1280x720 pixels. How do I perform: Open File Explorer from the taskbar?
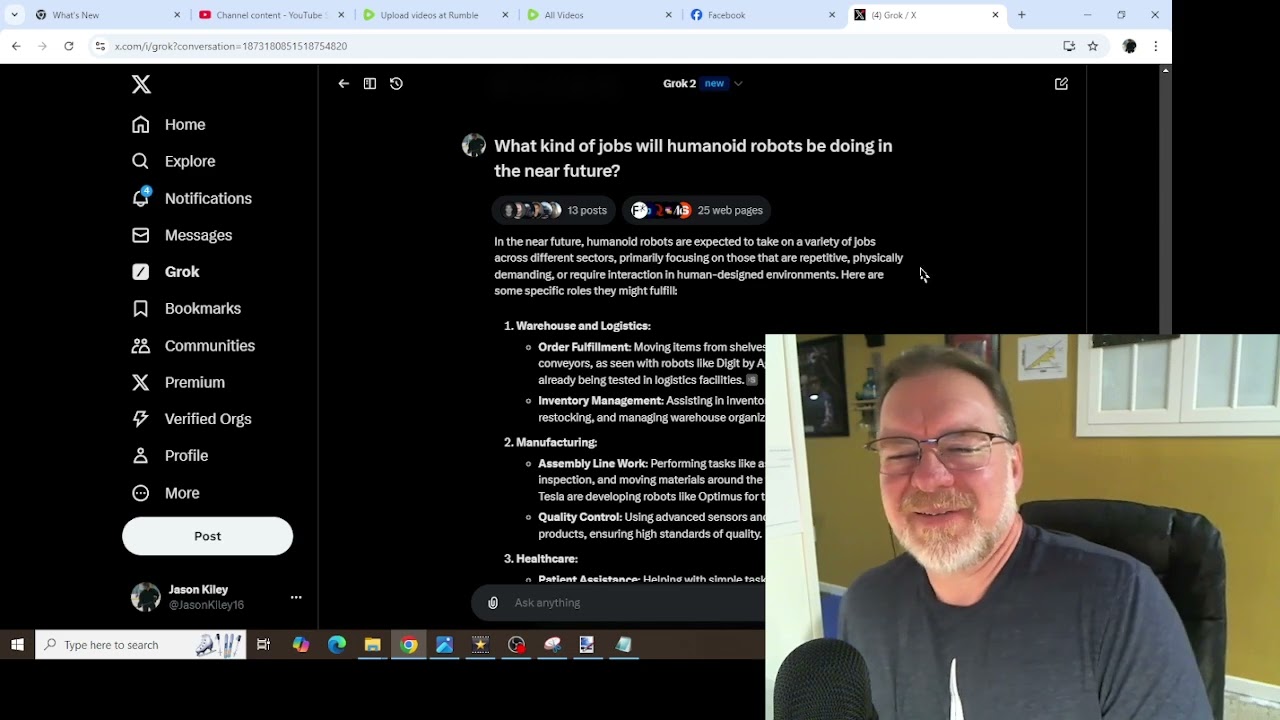pyautogui.click(x=372, y=645)
